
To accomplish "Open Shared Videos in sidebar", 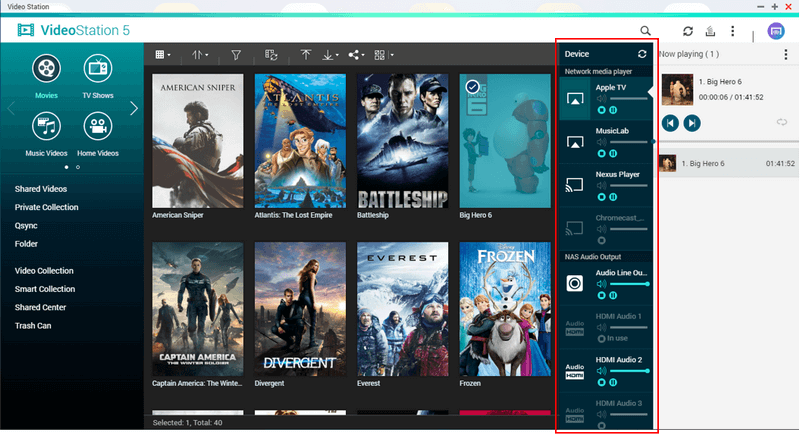I will point(41,189).
